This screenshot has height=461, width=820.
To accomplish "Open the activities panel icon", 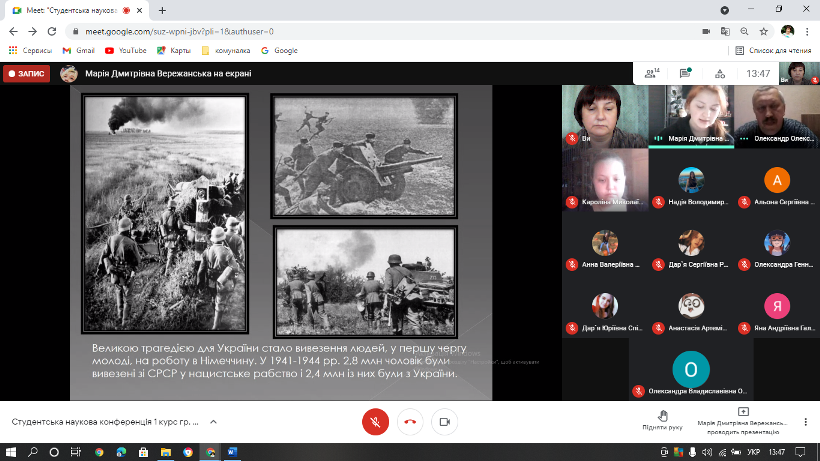I will tap(720, 73).
